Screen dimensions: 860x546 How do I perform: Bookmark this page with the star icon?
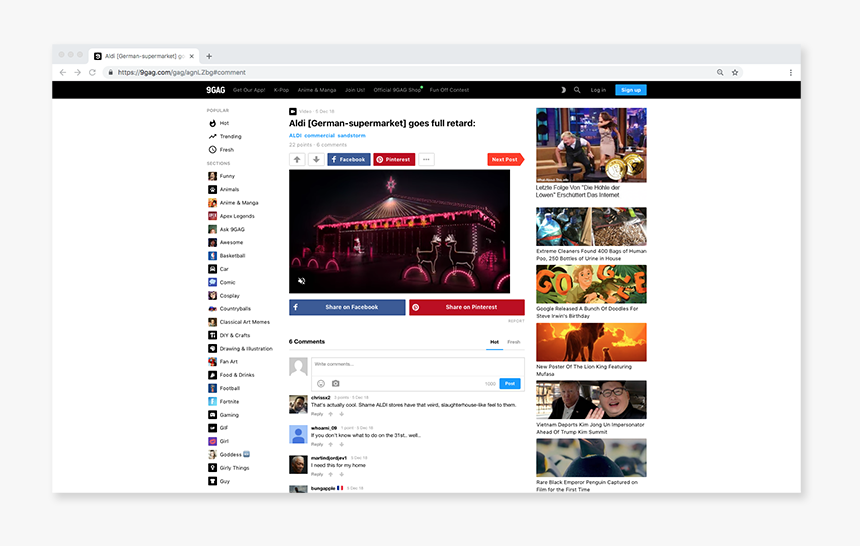pos(735,72)
